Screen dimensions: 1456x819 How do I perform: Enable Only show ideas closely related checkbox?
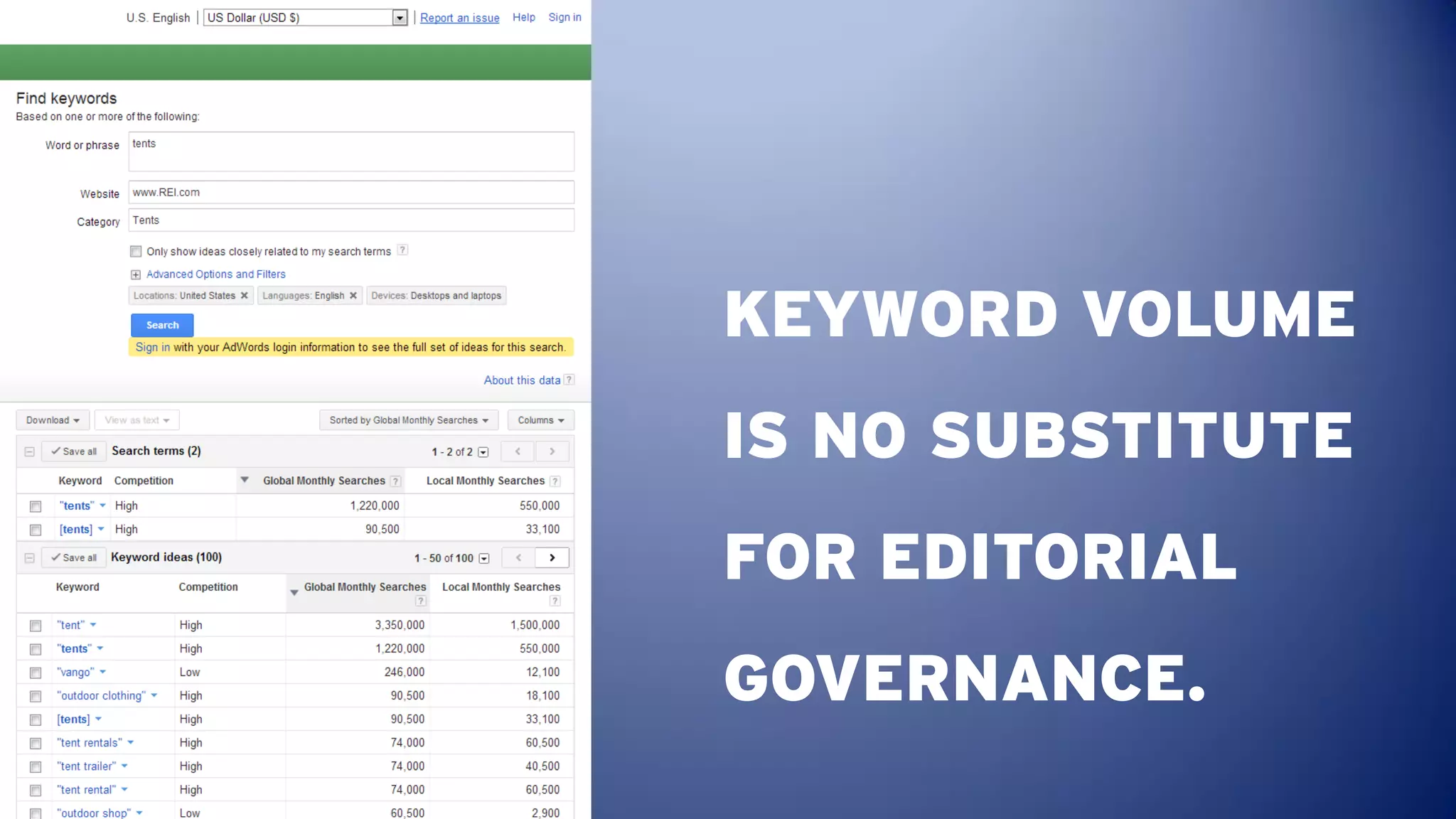point(136,252)
